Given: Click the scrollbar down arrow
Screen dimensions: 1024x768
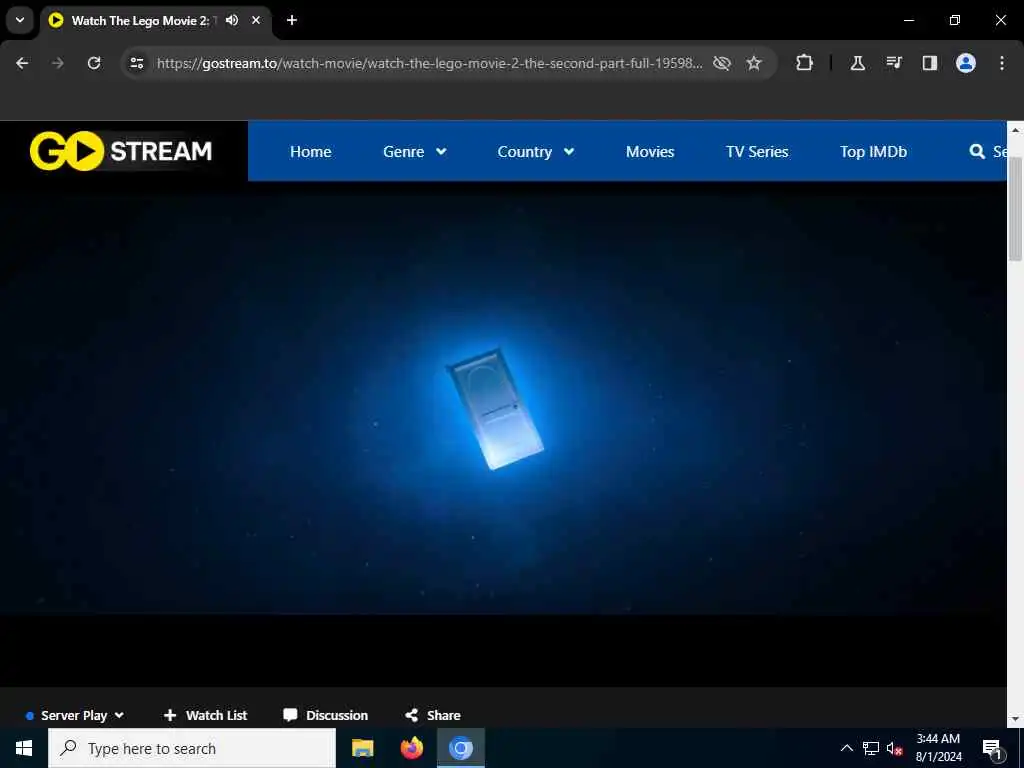Looking at the screenshot, I should coord(1015,719).
